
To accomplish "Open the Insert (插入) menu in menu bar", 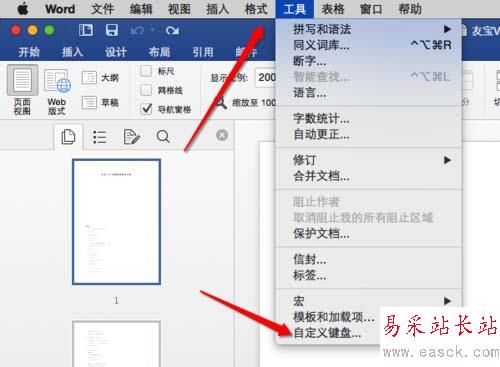I will [218, 9].
